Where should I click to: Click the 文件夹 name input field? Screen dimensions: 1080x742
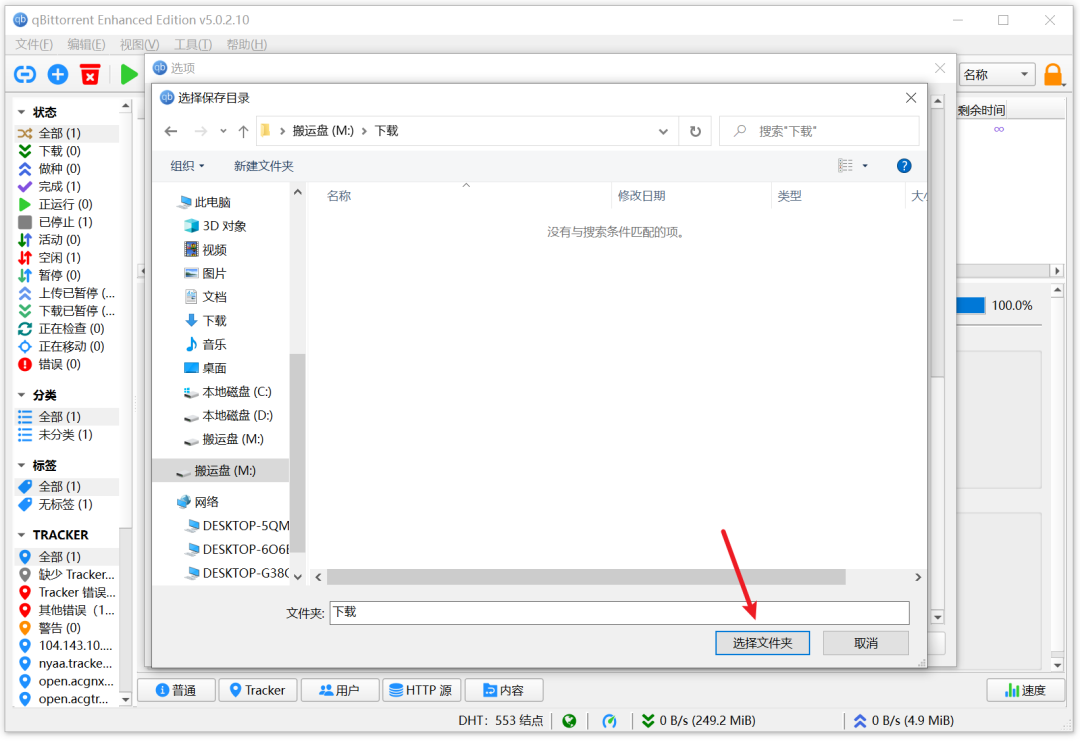coord(619,612)
